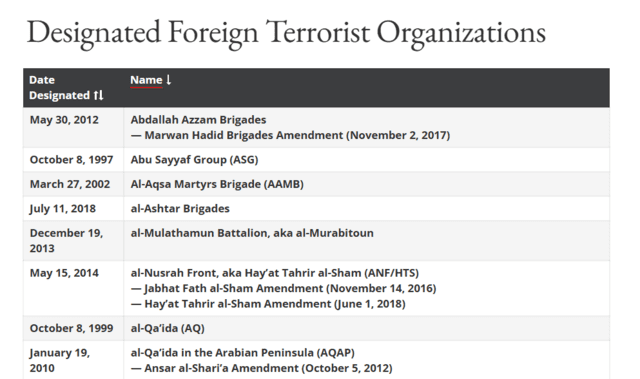640x379 pixels.
Task: Select the Name column header
Action: [x=146, y=80]
